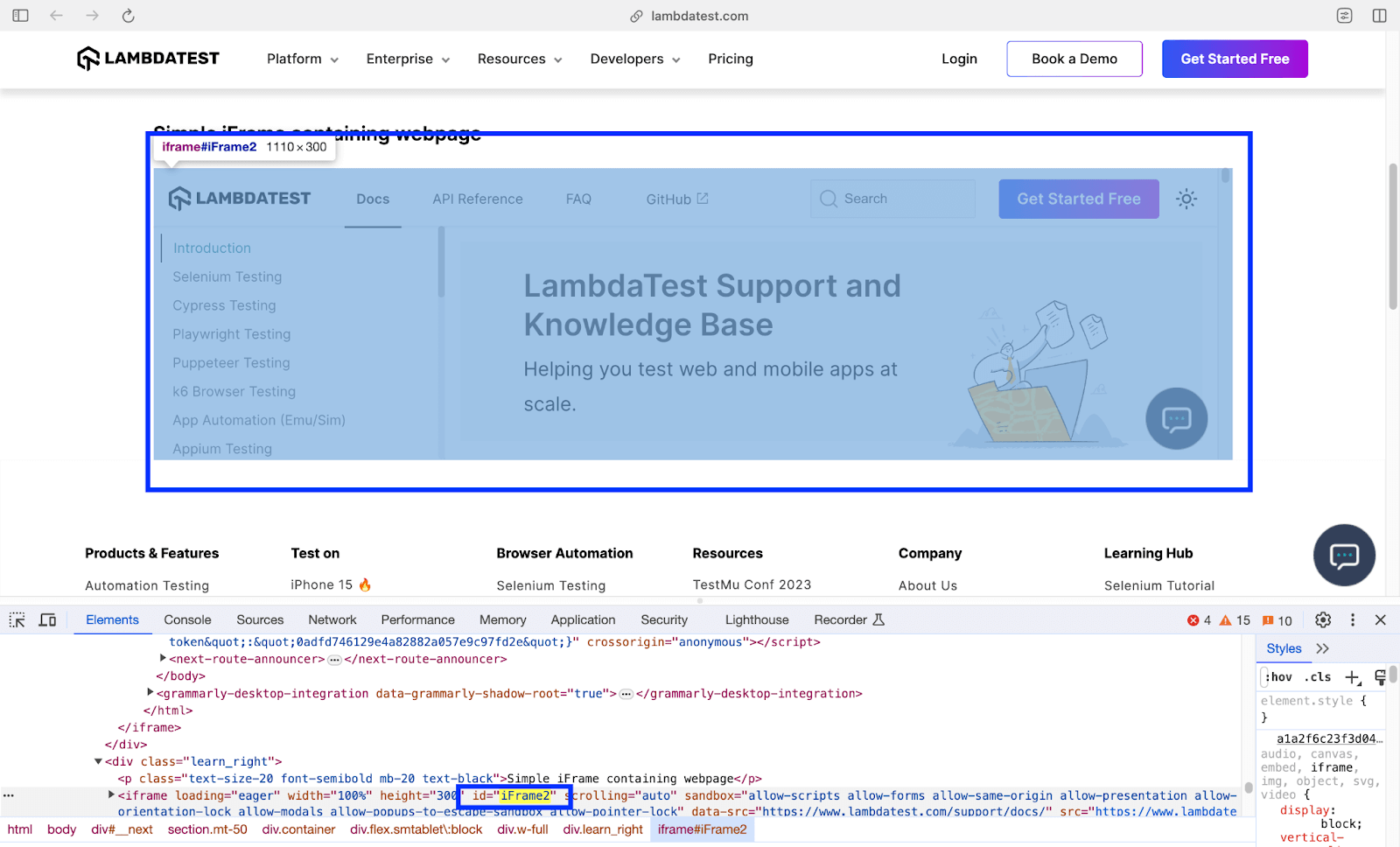Image resolution: width=1400 pixels, height=847 pixels.
Task: Open DevTools settings gear
Action: pos(1323,619)
